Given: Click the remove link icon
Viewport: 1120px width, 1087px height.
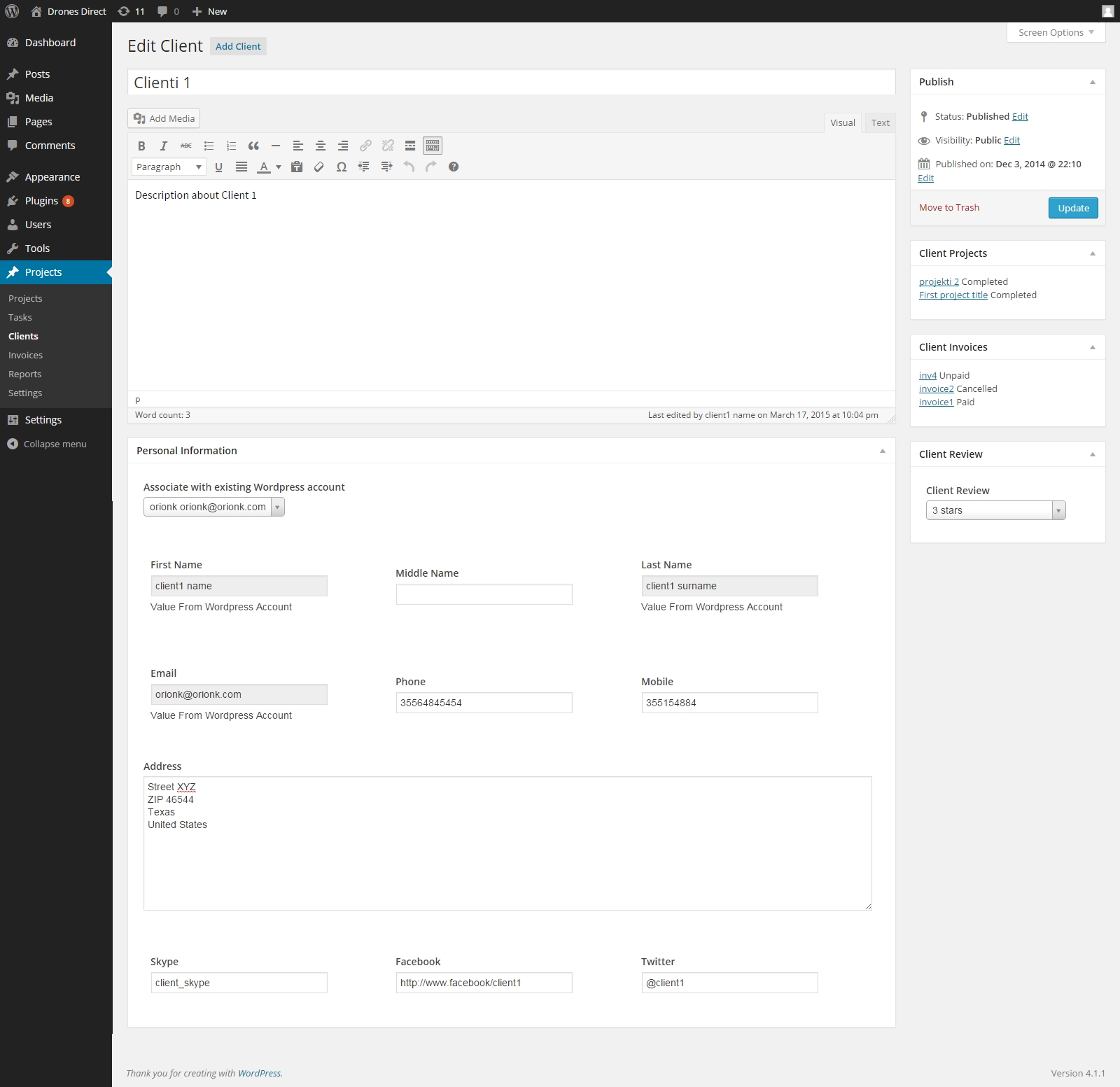Looking at the screenshot, I should (x=388, y=146).
